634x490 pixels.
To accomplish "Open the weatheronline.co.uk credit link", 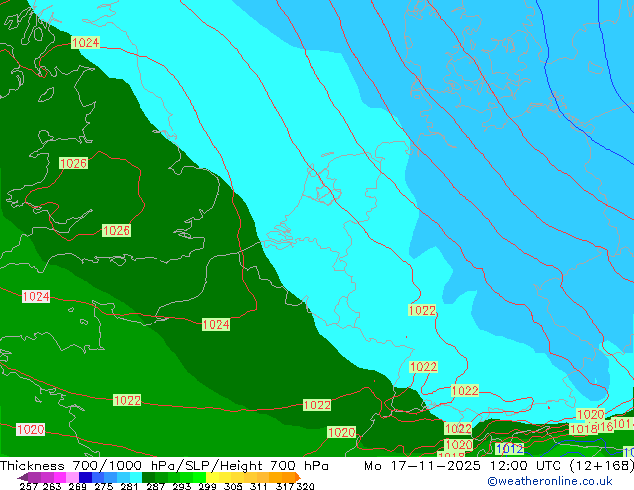I will 549,481.
